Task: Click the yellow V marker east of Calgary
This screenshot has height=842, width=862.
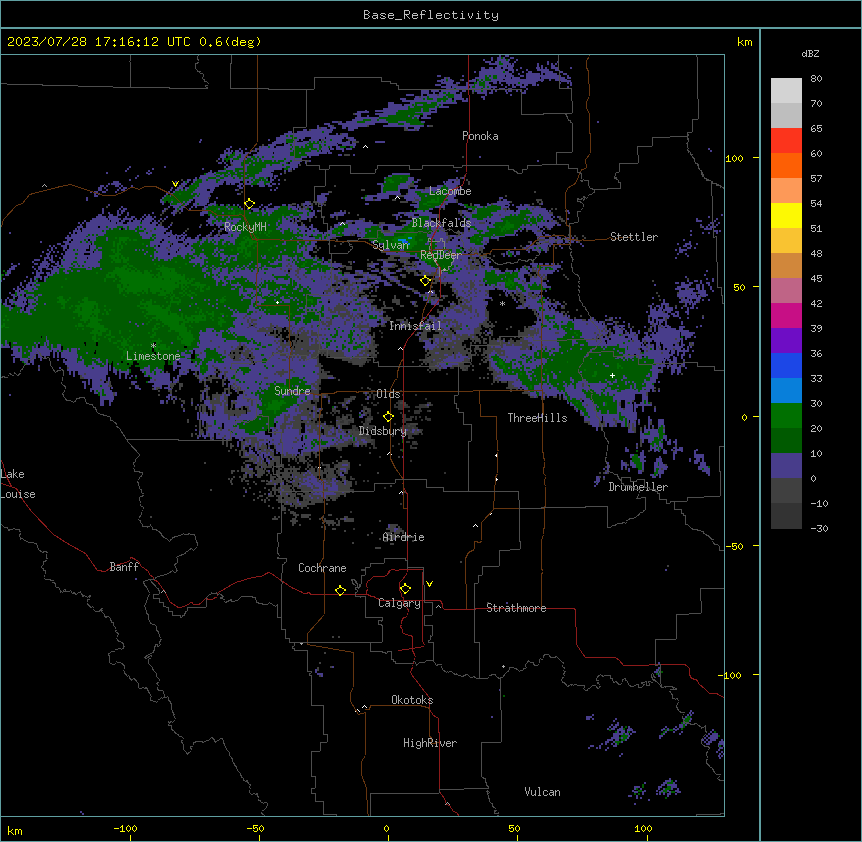Action: coord(429,584)
